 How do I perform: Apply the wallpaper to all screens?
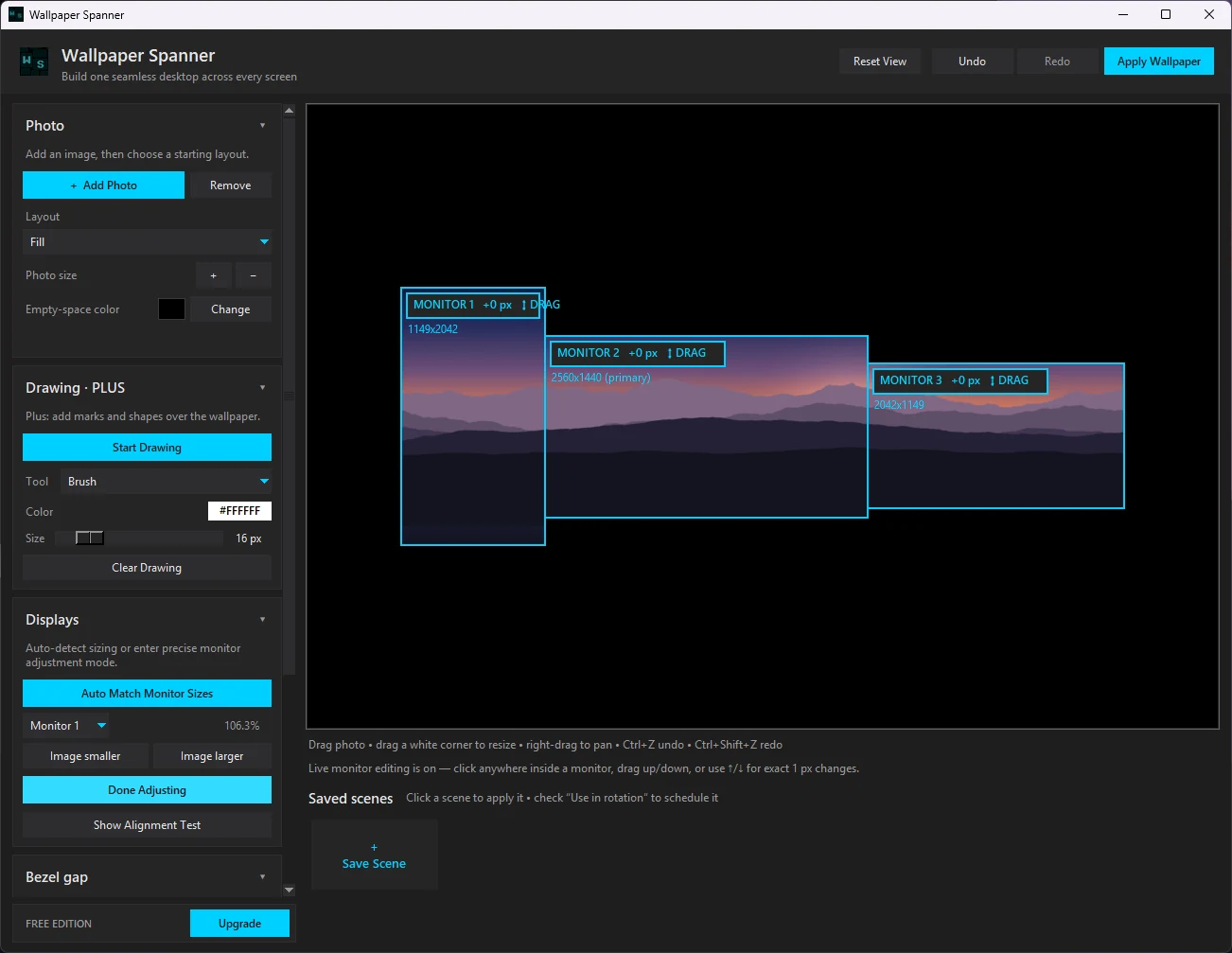1158,62
